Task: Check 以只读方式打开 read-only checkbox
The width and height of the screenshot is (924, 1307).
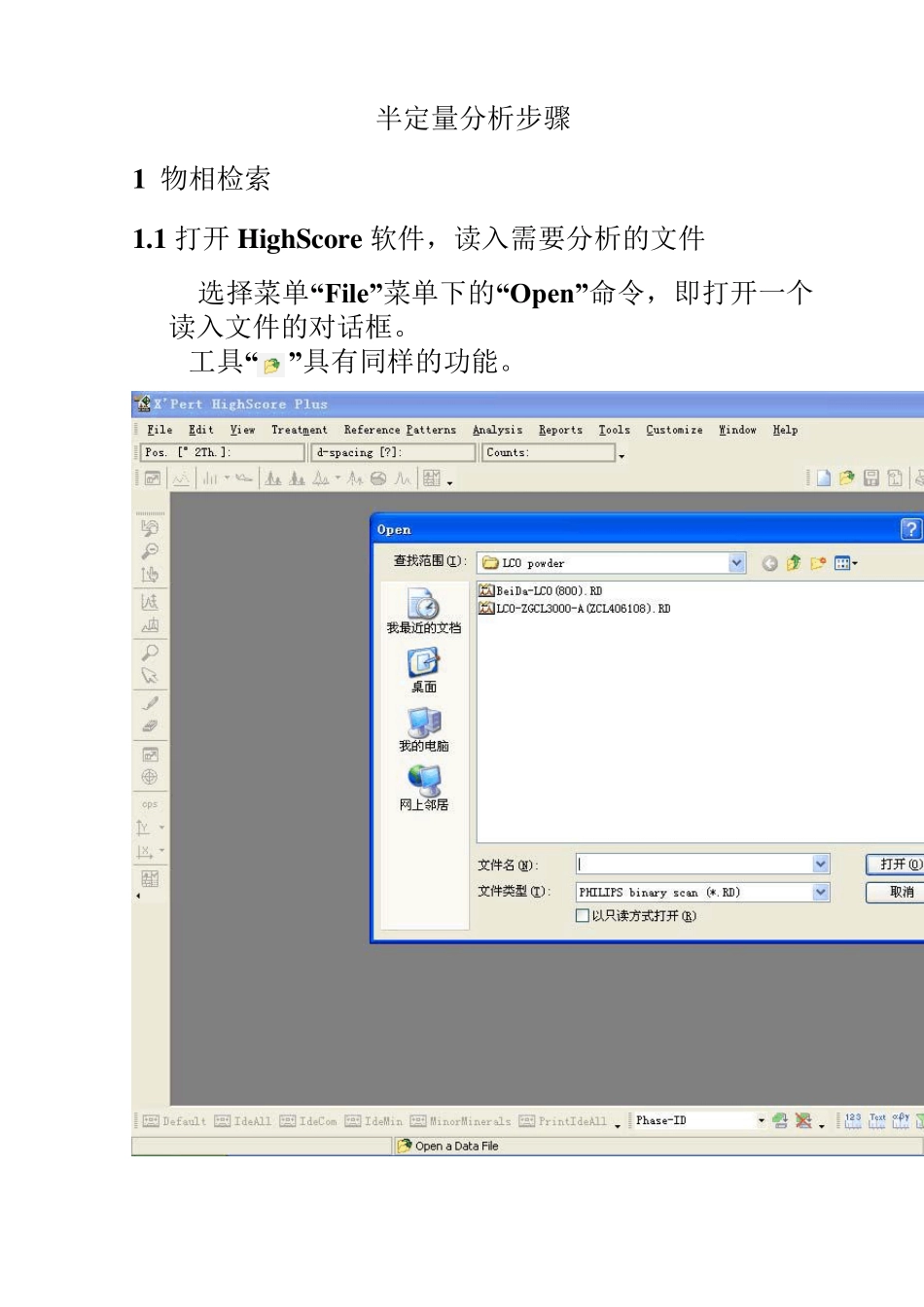Action: tap(583, 915)
